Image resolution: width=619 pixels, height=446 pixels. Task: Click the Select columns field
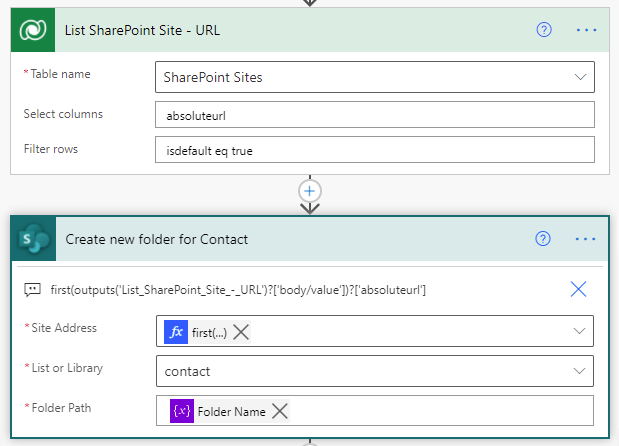pos(375,115)
